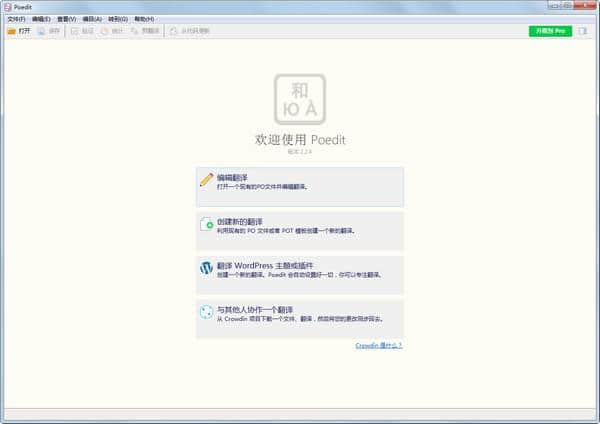Open the 转到(G) menu

[x=118, y=19]
